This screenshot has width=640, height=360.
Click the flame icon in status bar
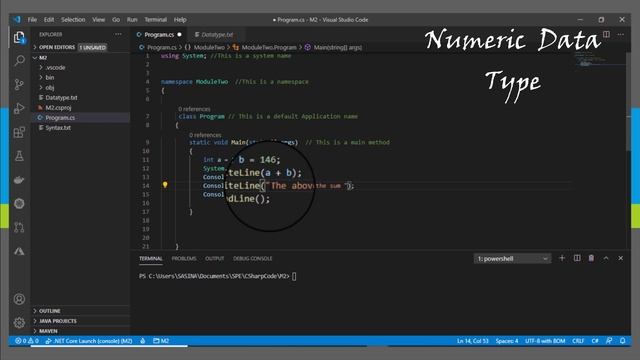(143, 341)
